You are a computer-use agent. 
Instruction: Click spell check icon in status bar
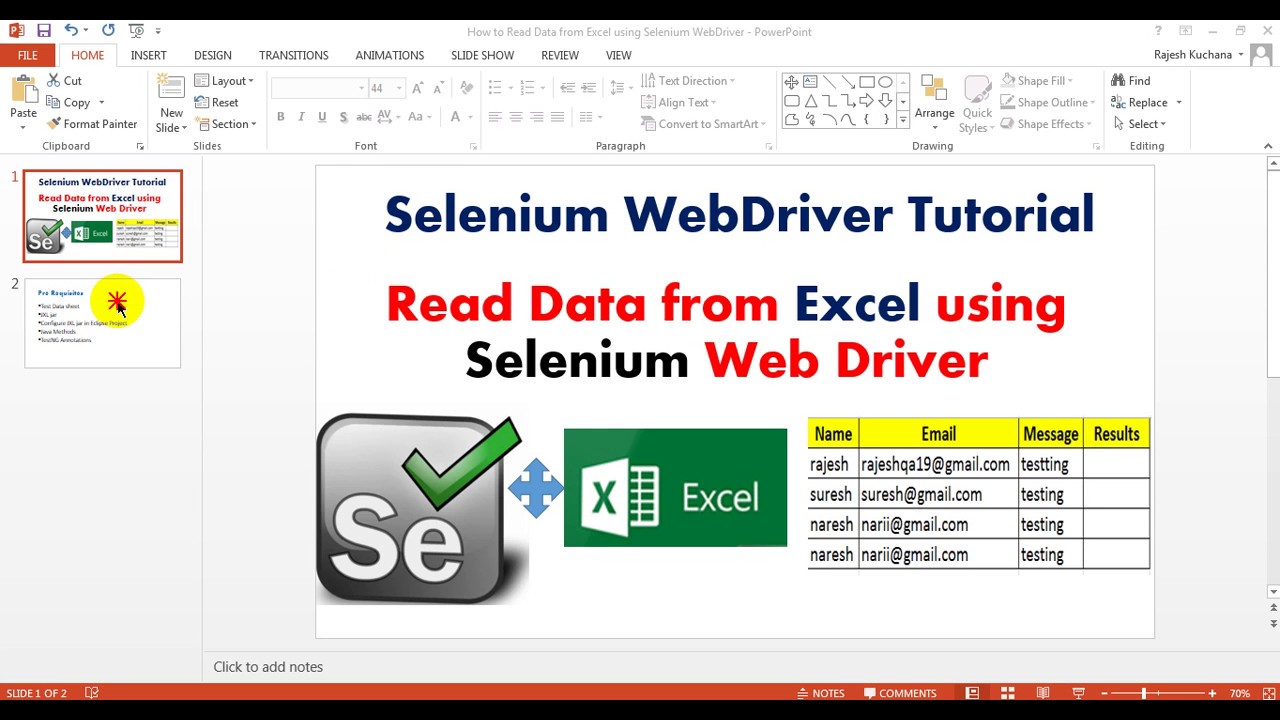(x=92, y=693)
